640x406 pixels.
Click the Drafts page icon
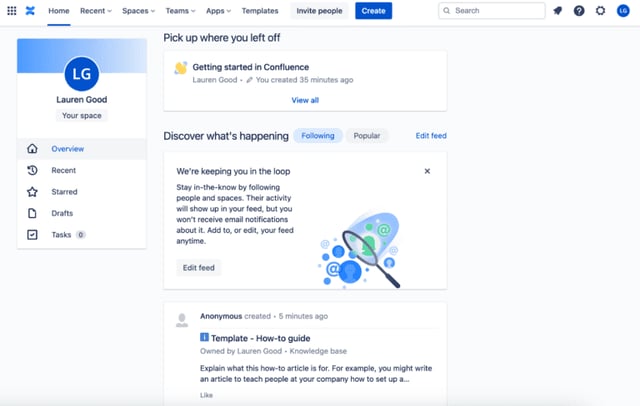coord(32,213)
